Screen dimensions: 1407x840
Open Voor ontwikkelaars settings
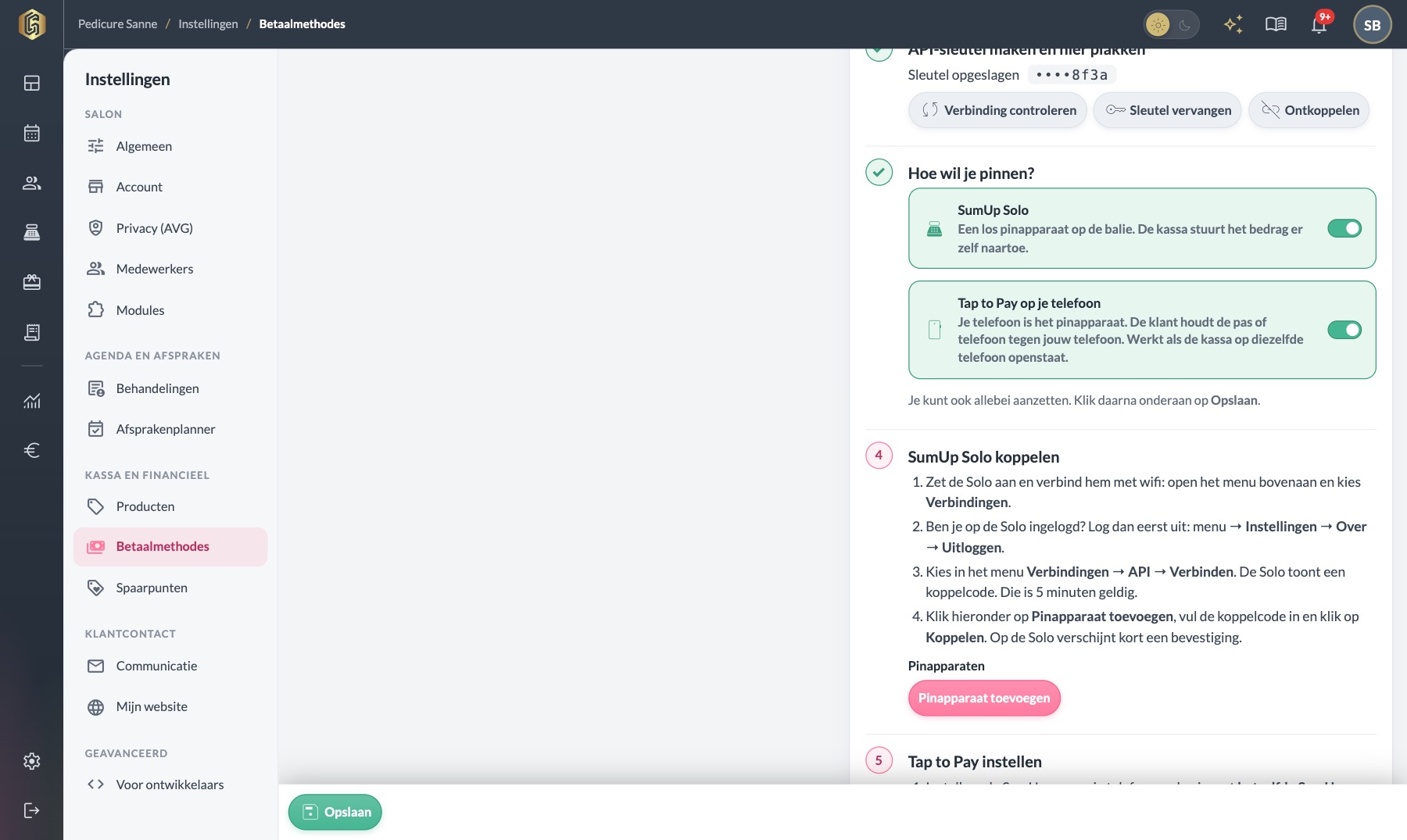pos(170,785)
